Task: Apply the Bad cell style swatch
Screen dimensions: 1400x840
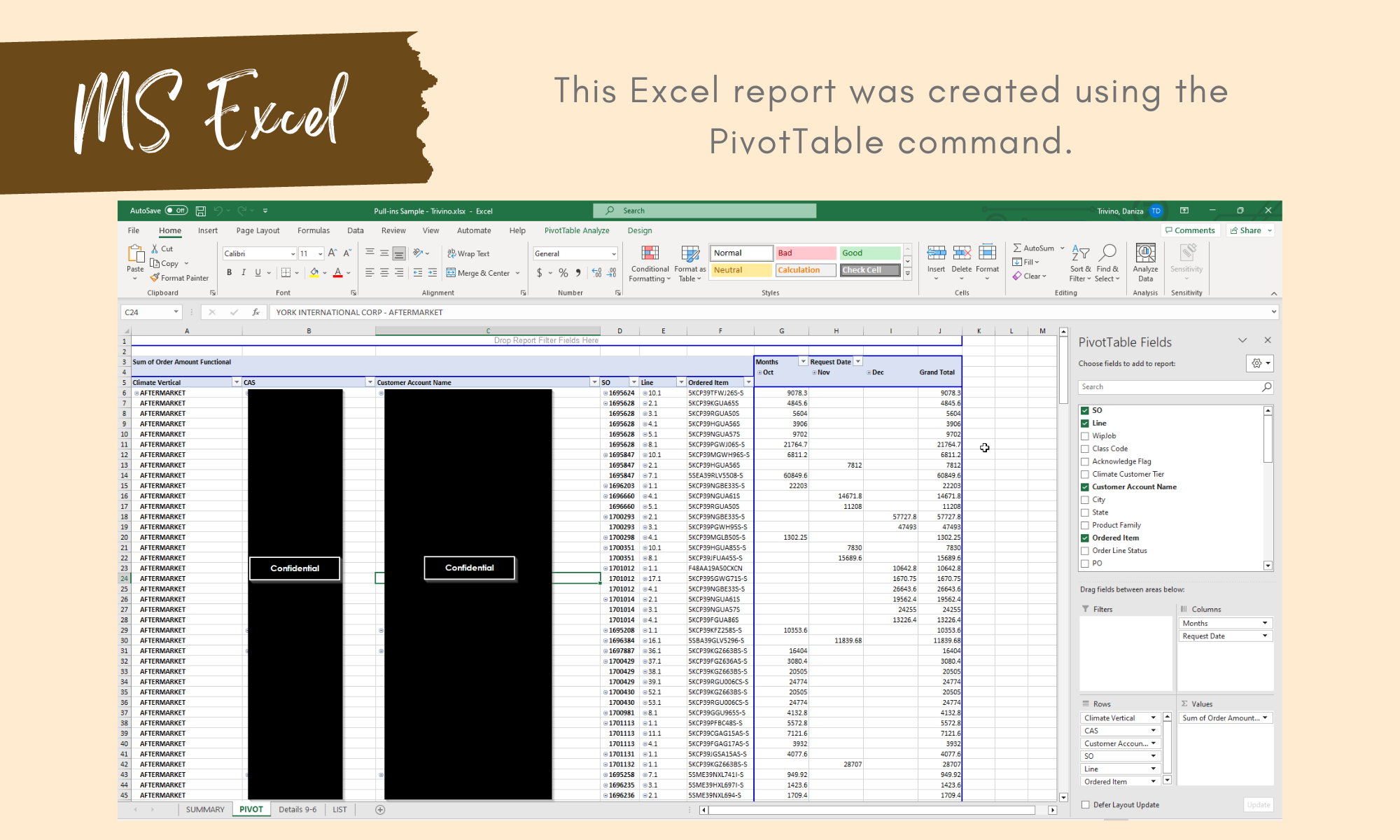Action: [806, 253]
